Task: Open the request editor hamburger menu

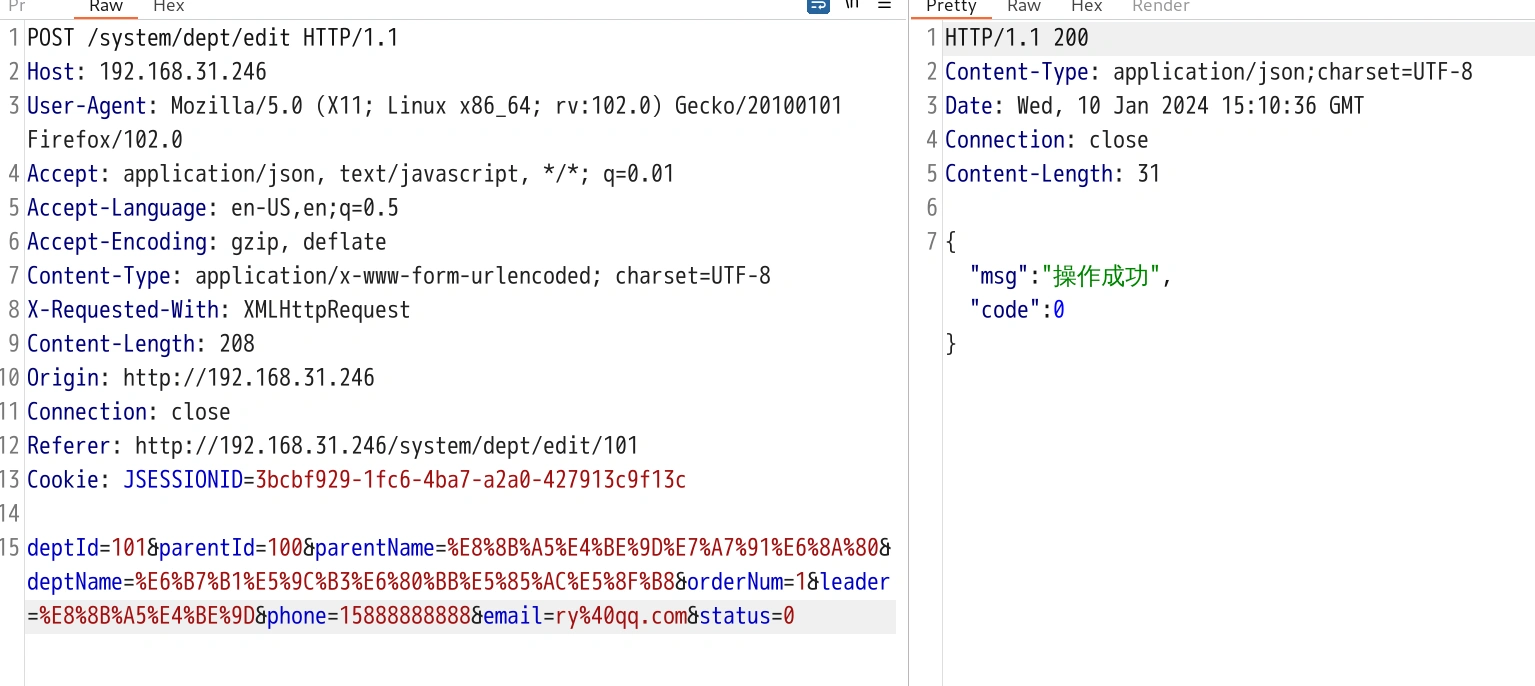Action: [x=884, y=5]
